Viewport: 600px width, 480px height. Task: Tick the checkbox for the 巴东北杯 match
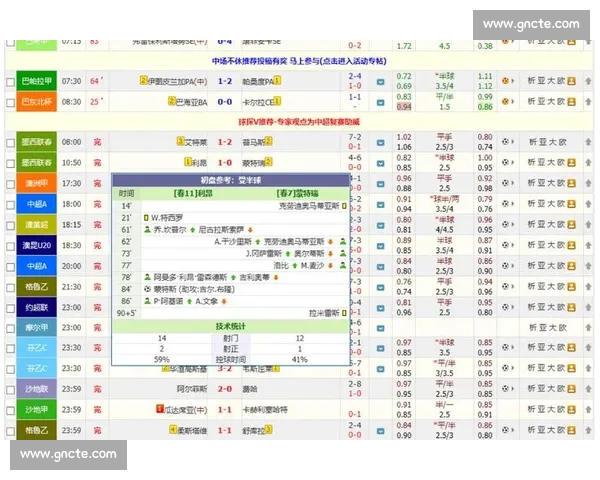point(10,103)
